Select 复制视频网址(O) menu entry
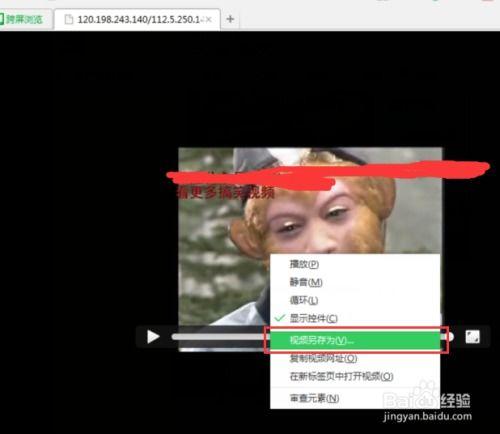 pyautogui.click(x=355, y=358)
